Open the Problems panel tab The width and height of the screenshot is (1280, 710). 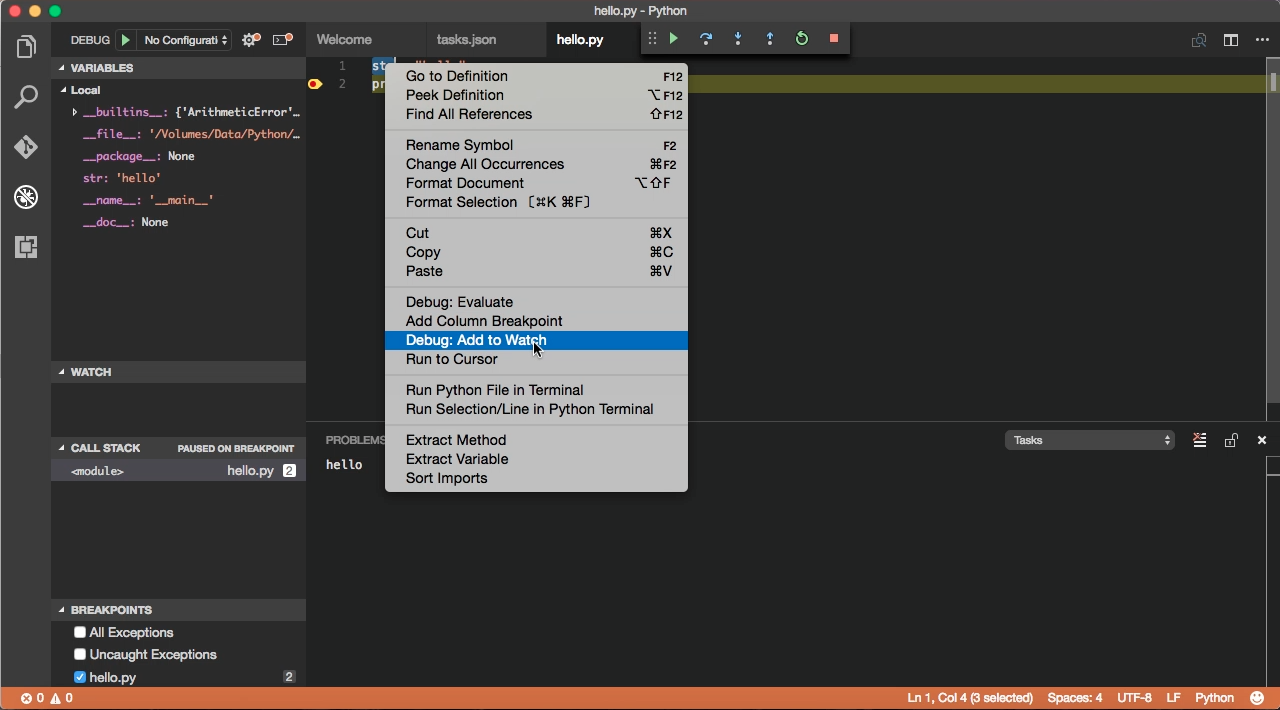click(355, 440)
